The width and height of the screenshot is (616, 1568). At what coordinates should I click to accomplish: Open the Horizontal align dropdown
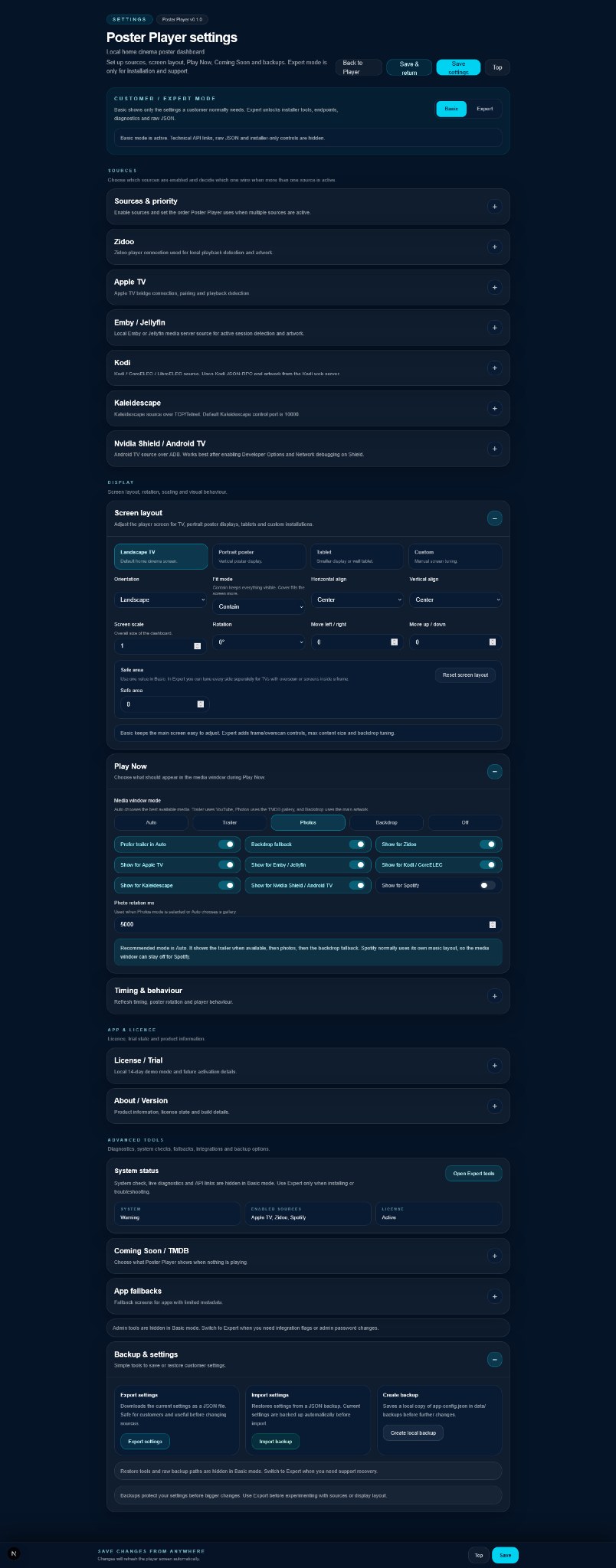357,599
